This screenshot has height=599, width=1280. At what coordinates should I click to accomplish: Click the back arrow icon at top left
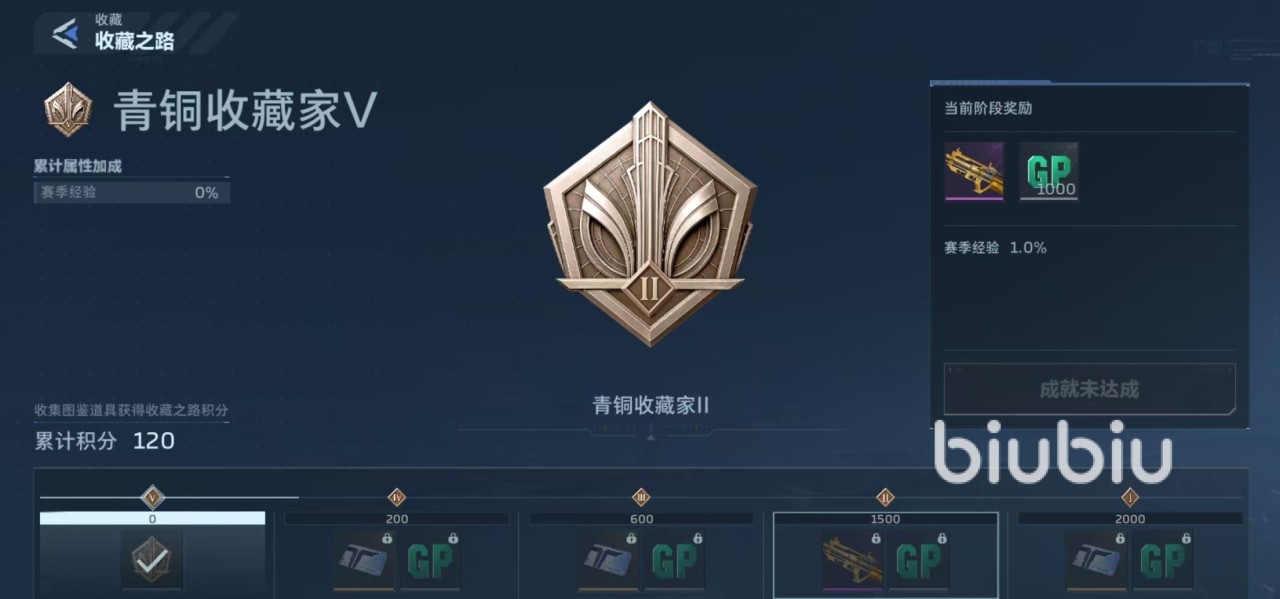pos(65,34)
